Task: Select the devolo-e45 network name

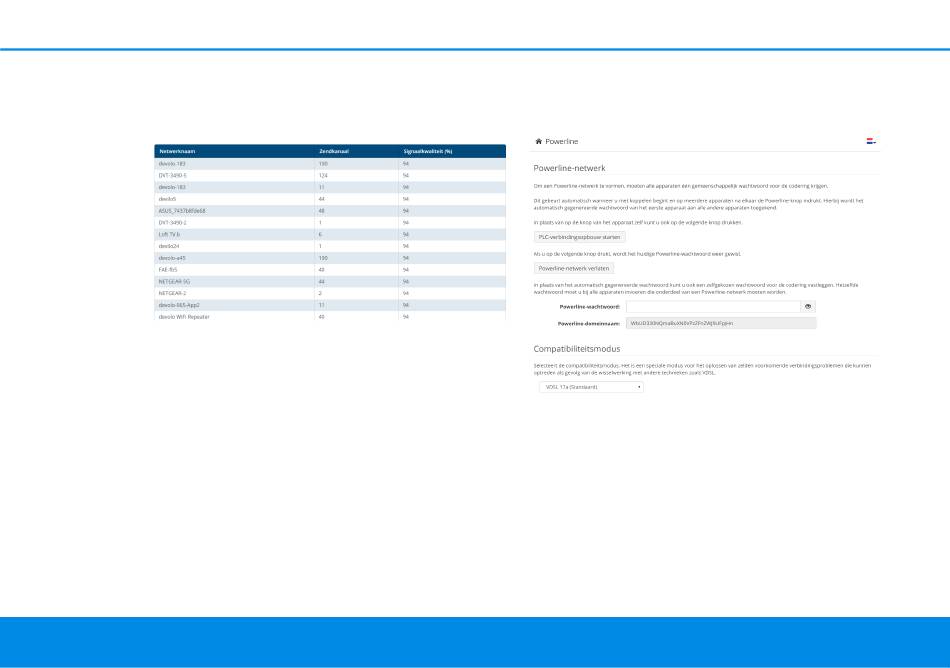Action: (x=172, y=258)
